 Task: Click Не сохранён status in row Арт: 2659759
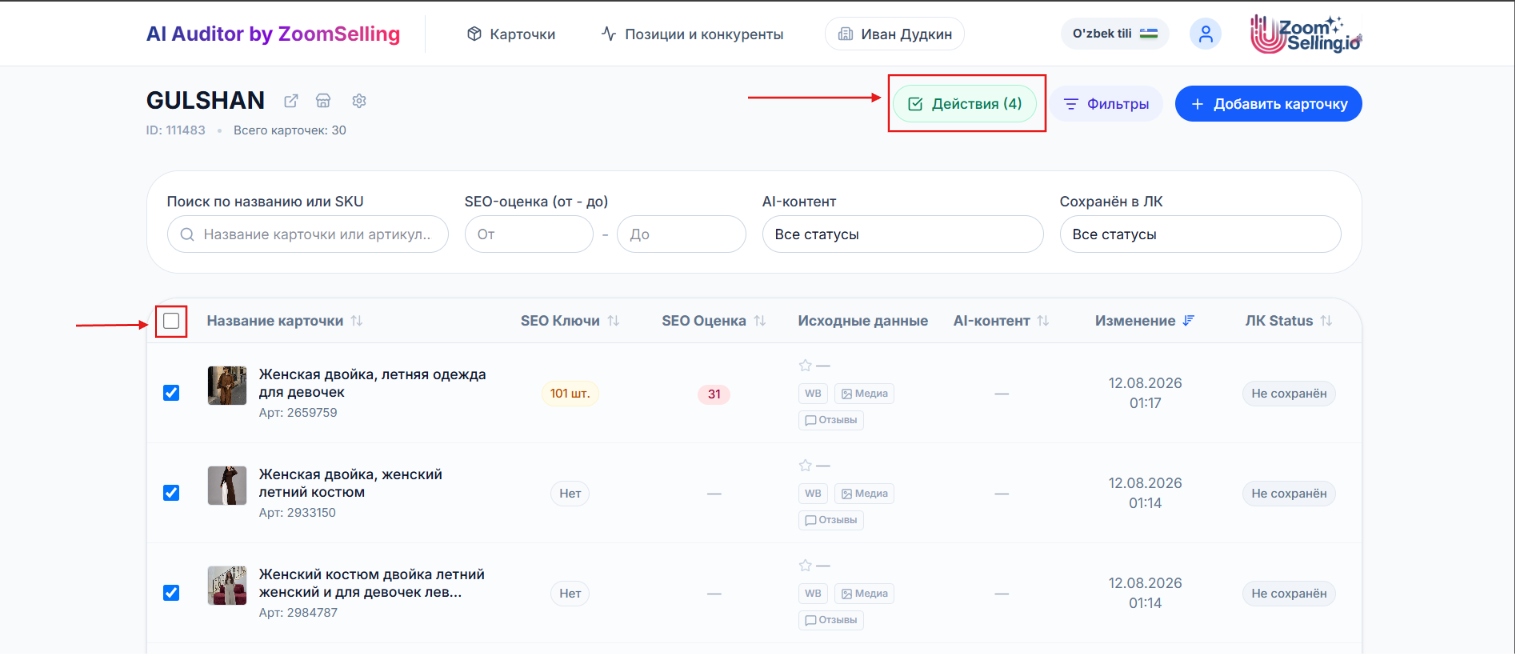pos(1289,393)
